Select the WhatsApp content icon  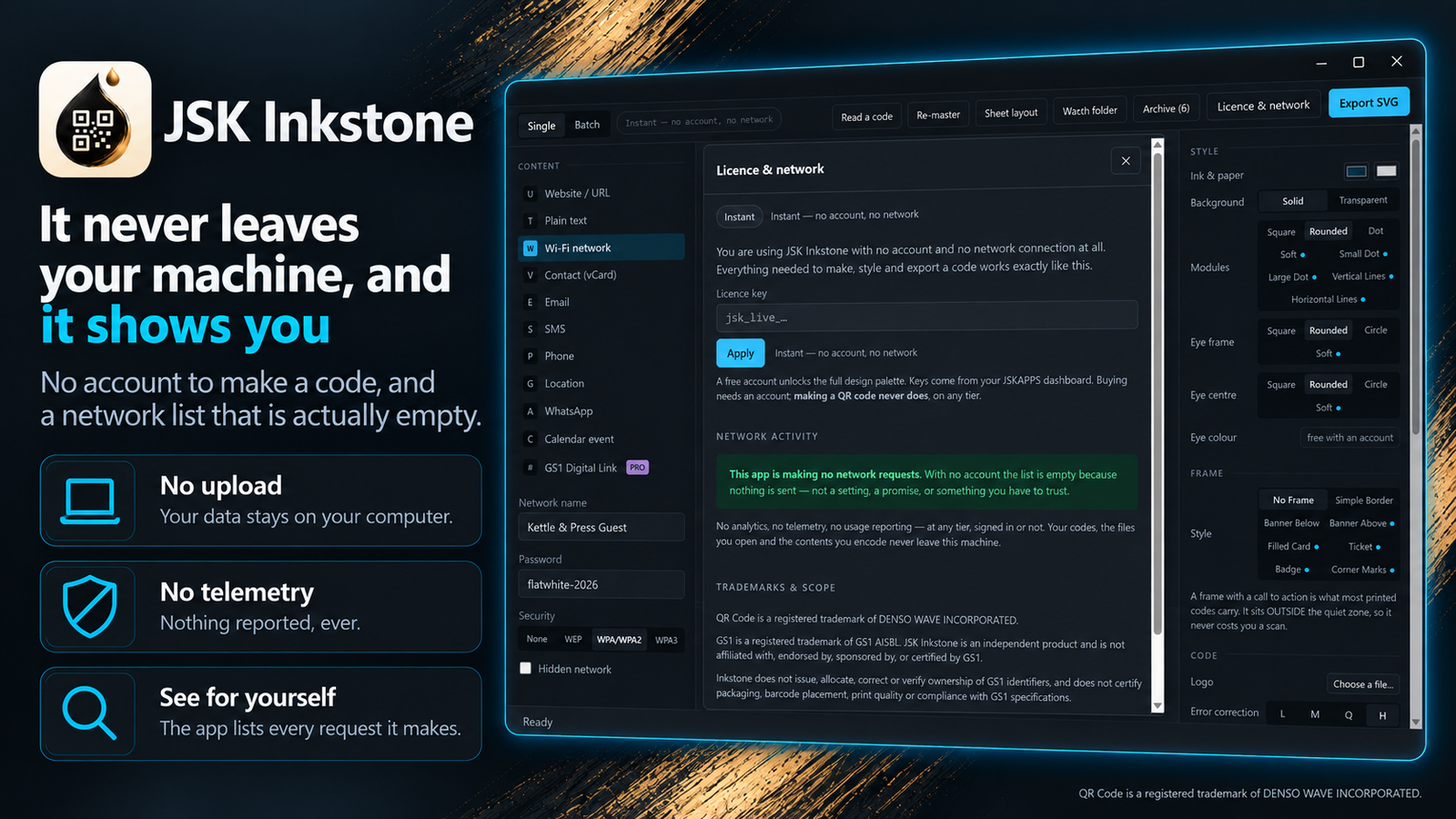[x=531, y=411]
